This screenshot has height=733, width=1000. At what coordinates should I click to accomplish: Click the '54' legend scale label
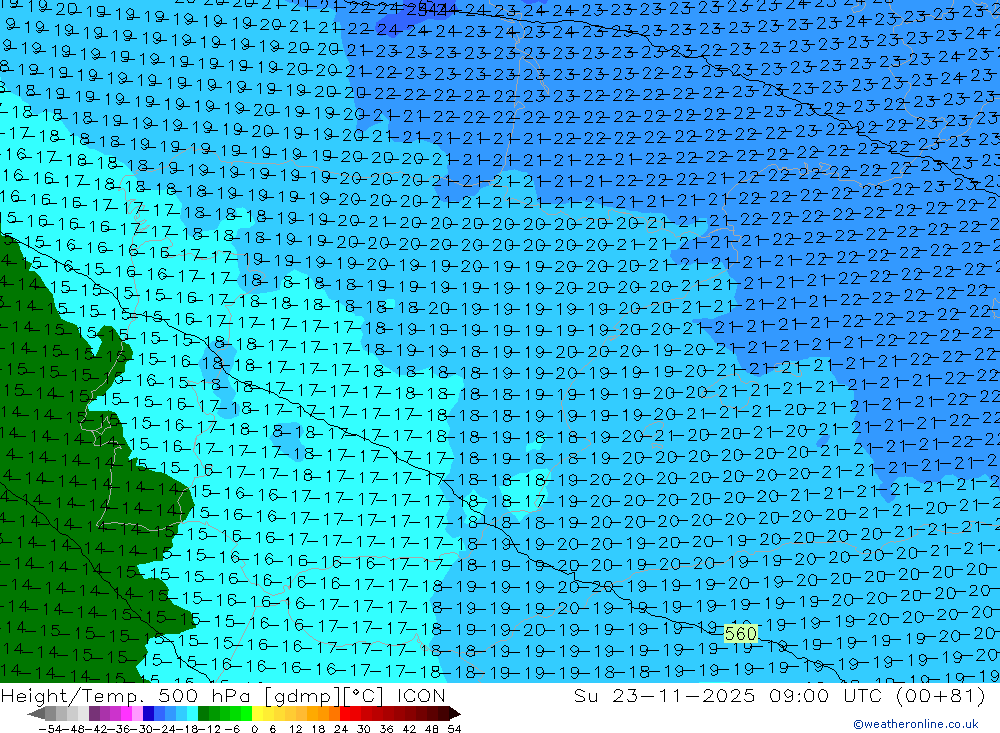coord(455,729)
